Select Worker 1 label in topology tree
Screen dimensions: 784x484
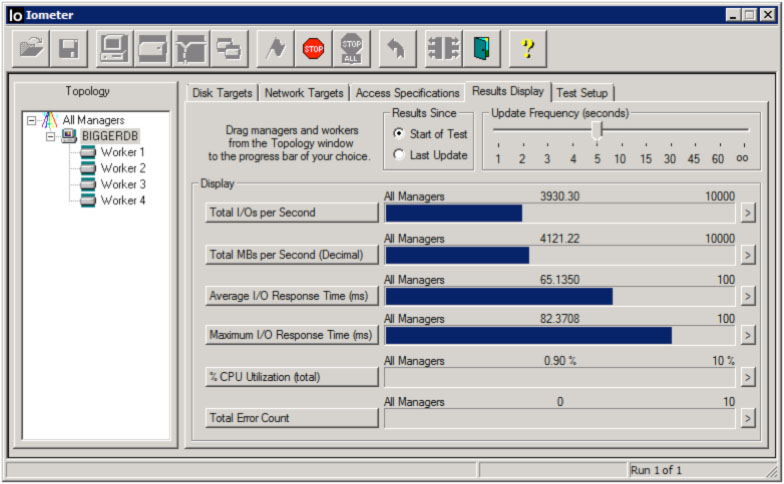[122, 152]
